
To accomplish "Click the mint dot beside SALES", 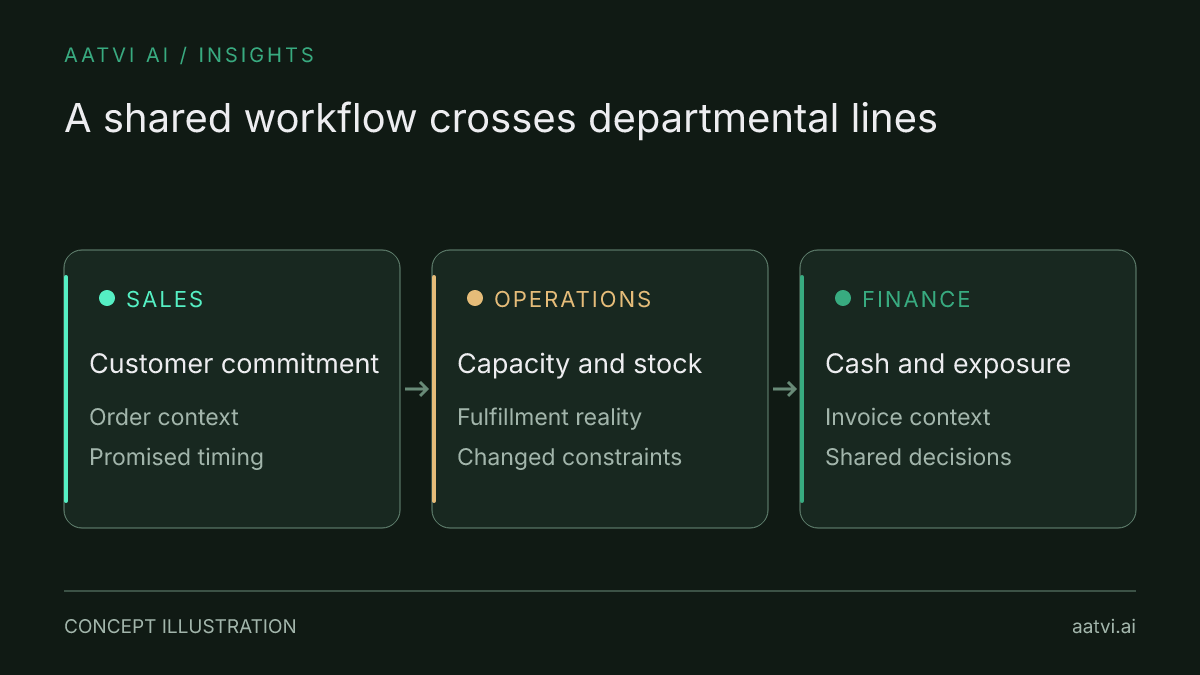I will pos(107,298).
